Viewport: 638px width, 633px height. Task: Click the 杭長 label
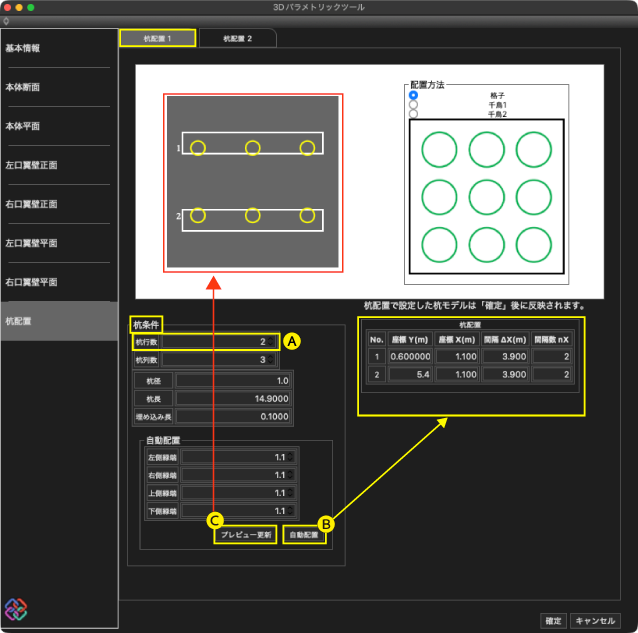tap(153, 399)
